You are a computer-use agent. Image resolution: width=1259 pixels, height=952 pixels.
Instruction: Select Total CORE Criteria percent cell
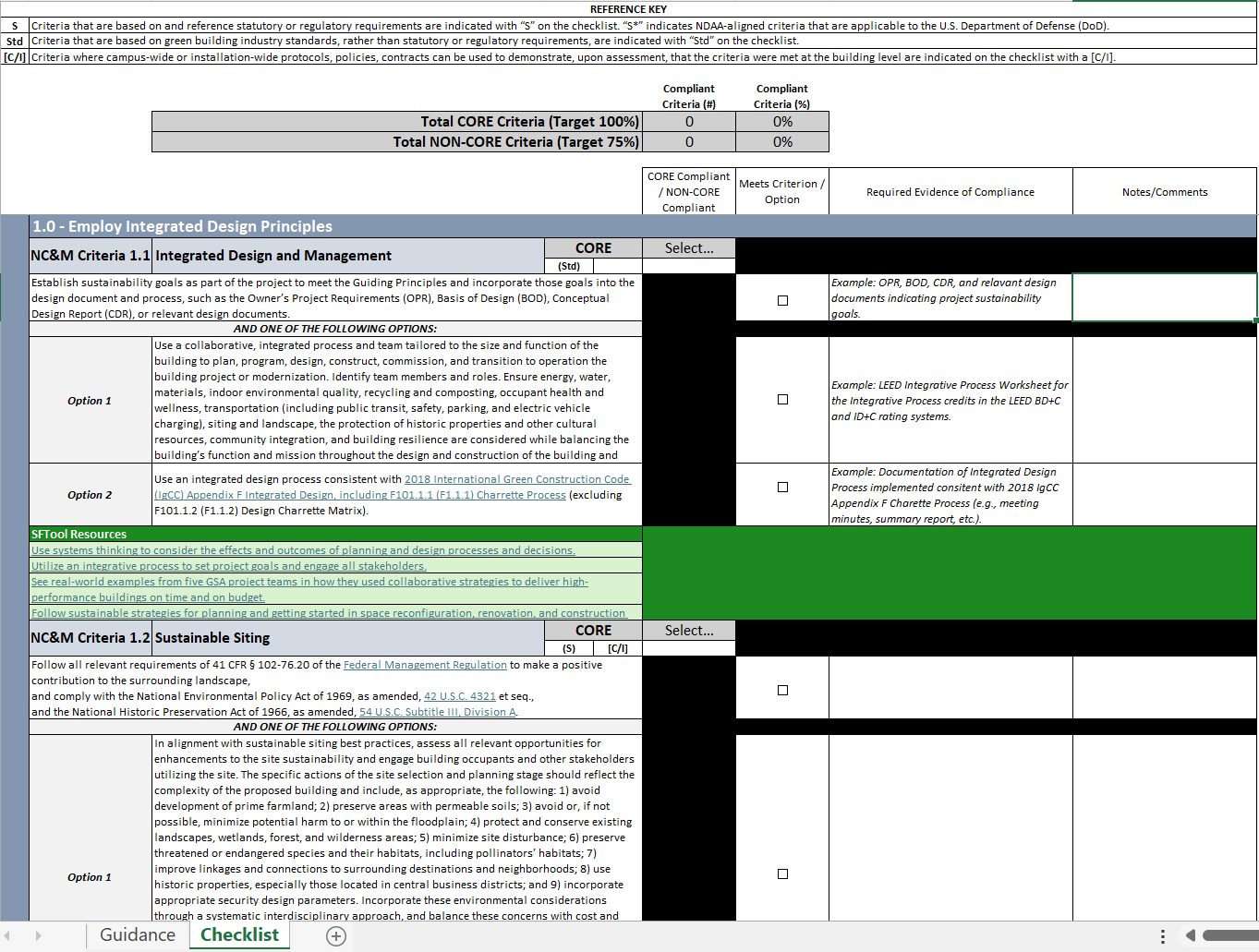(x=782, y=122)
